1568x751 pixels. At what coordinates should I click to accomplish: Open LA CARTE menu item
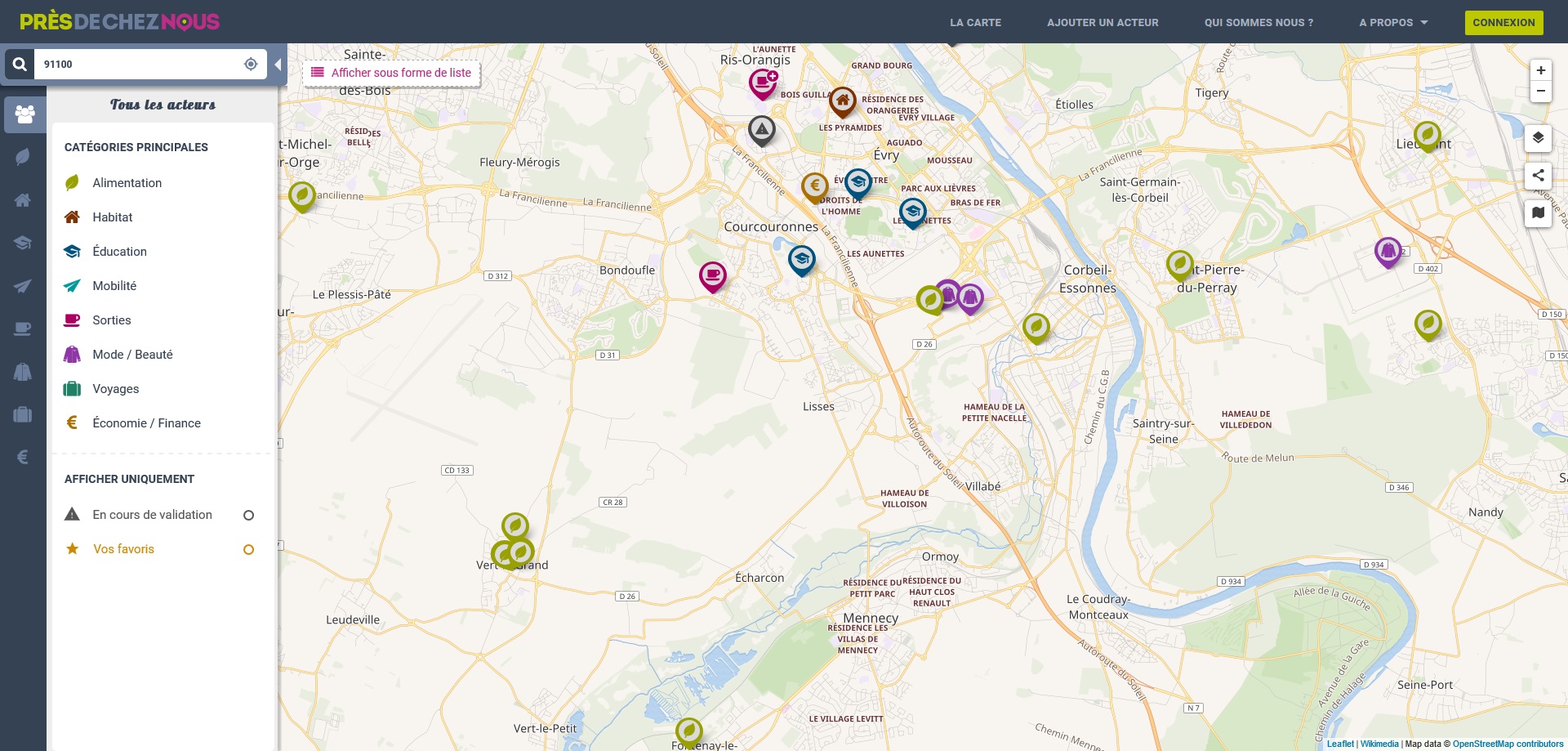[x=975, y=22]
